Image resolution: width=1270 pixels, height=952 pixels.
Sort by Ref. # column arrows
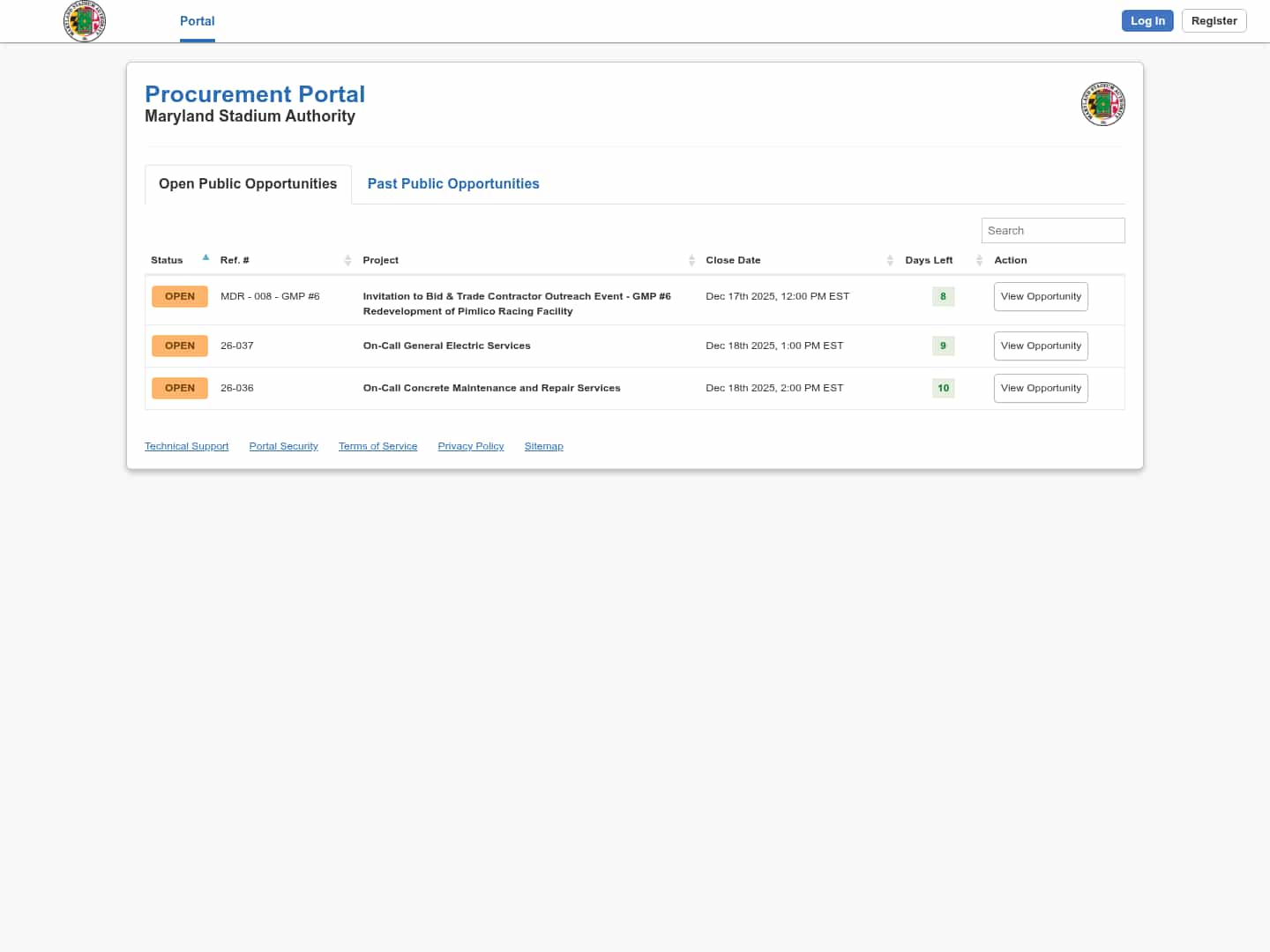coord(347,260)
